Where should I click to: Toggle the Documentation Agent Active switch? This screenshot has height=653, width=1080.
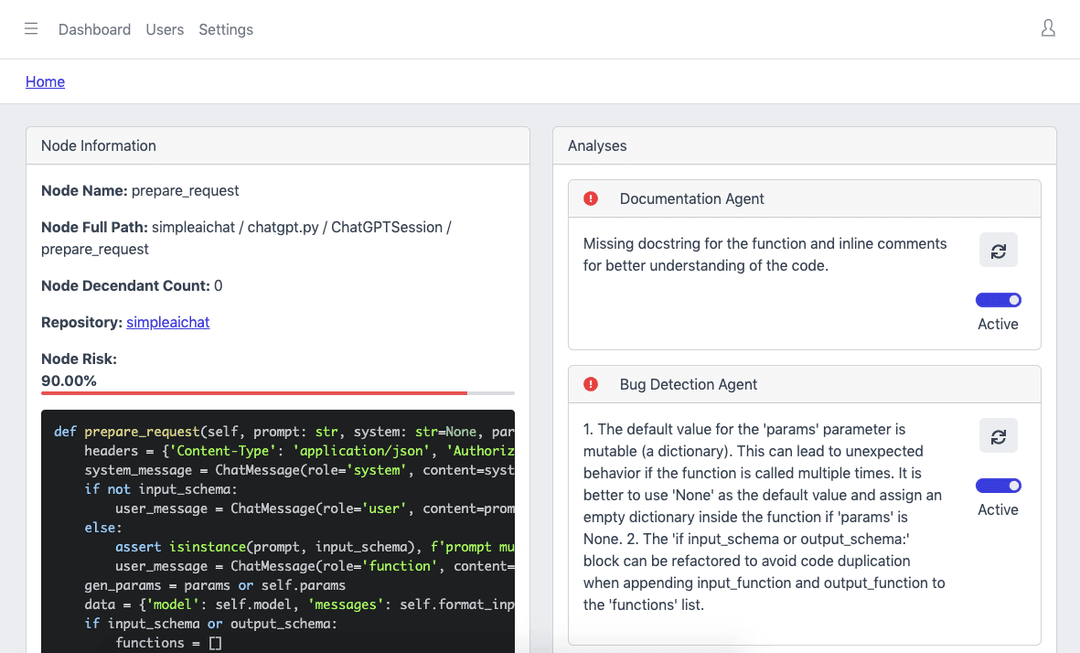(x=998, y=300)
